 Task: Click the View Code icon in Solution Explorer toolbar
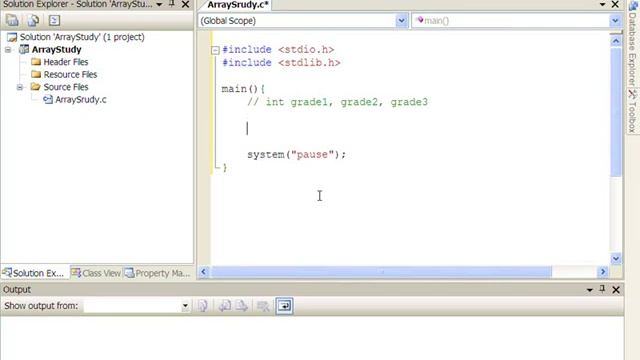tap(54, 20)
